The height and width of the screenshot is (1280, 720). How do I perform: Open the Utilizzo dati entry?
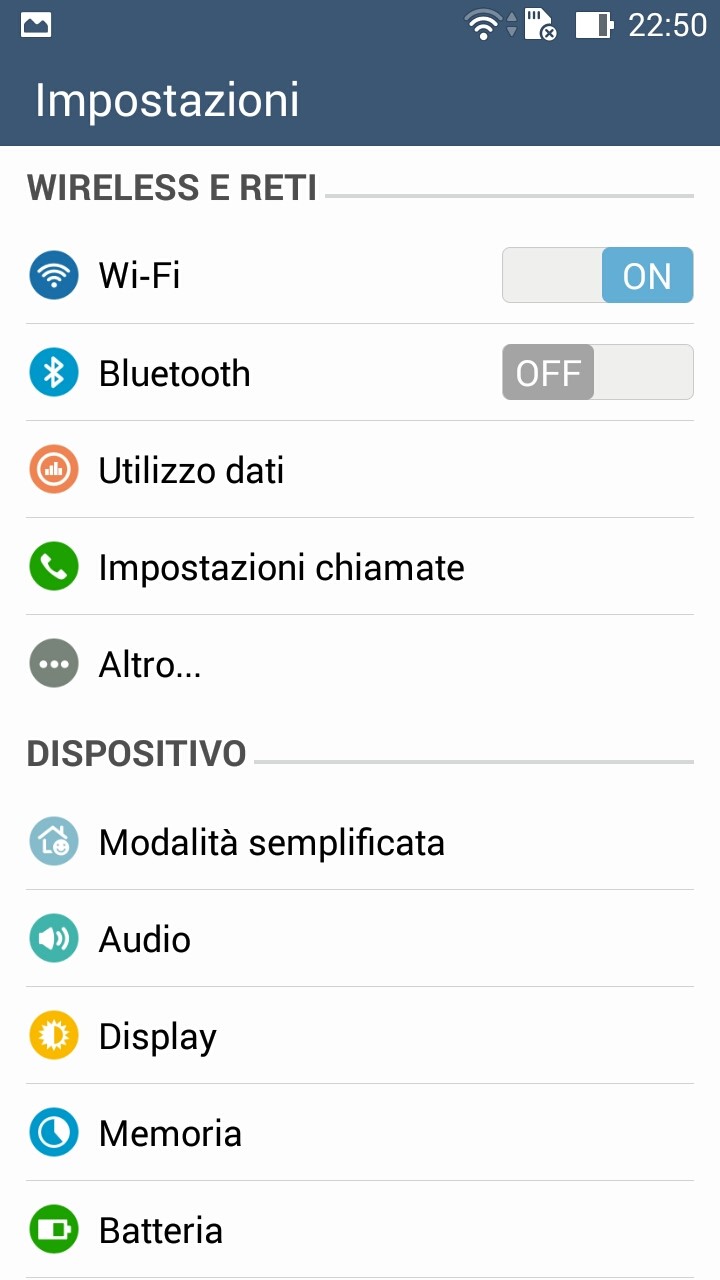click(191, 470)
